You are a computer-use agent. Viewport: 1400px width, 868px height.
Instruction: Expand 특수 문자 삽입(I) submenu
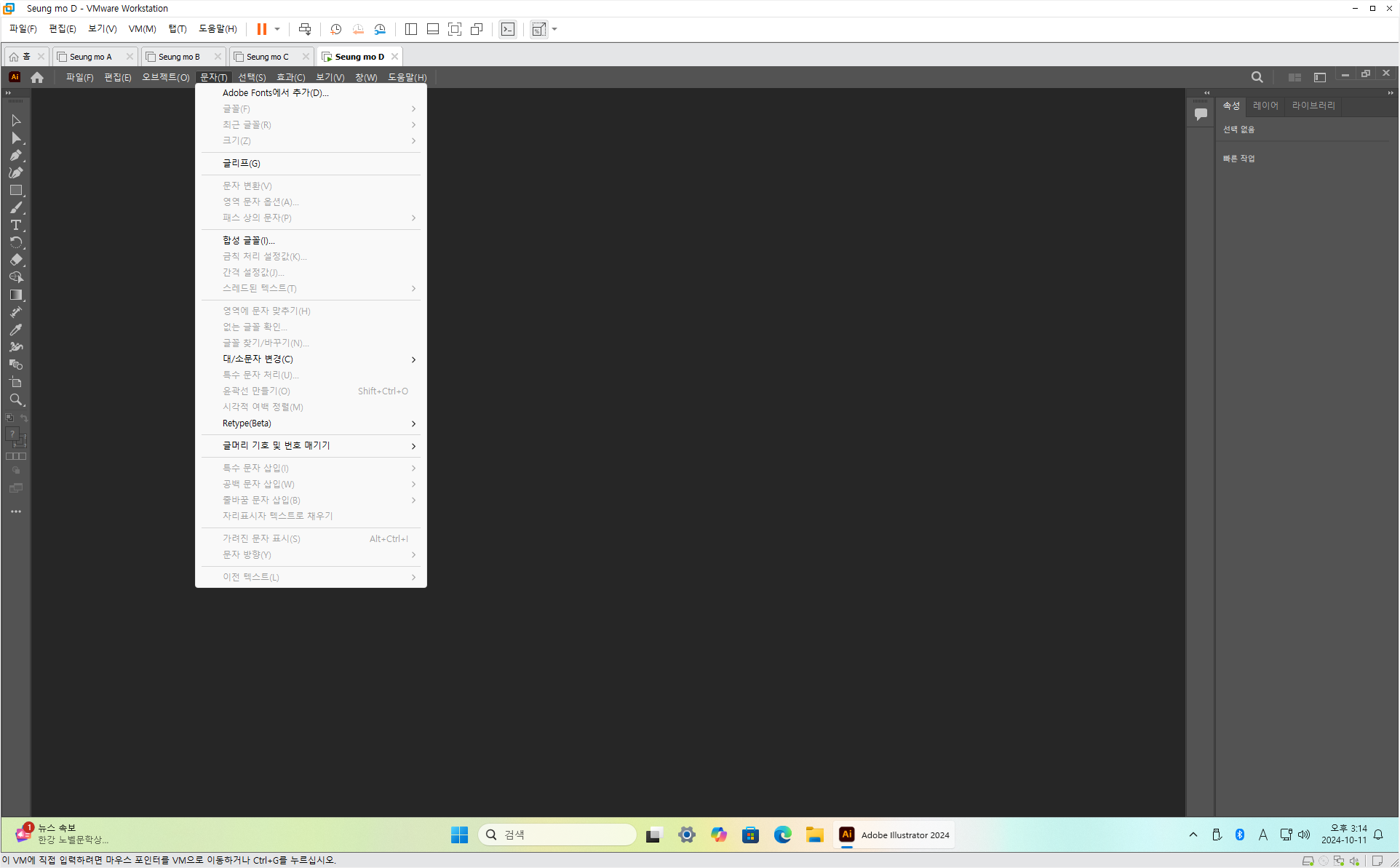311,468
